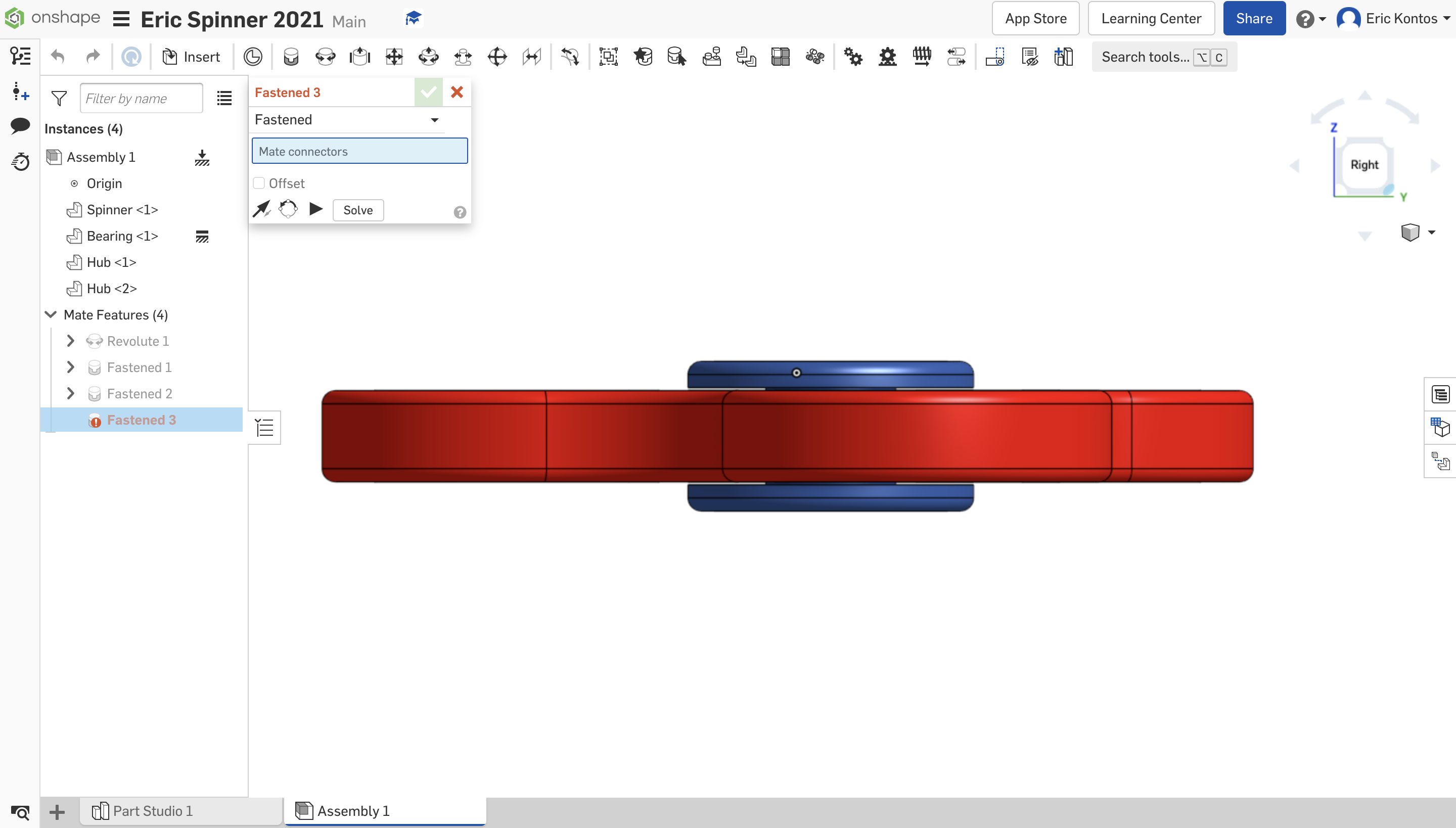This screenshot has height=828, width=1456.
Task: Open the Revolute mate tool
Action: [326, 56]
